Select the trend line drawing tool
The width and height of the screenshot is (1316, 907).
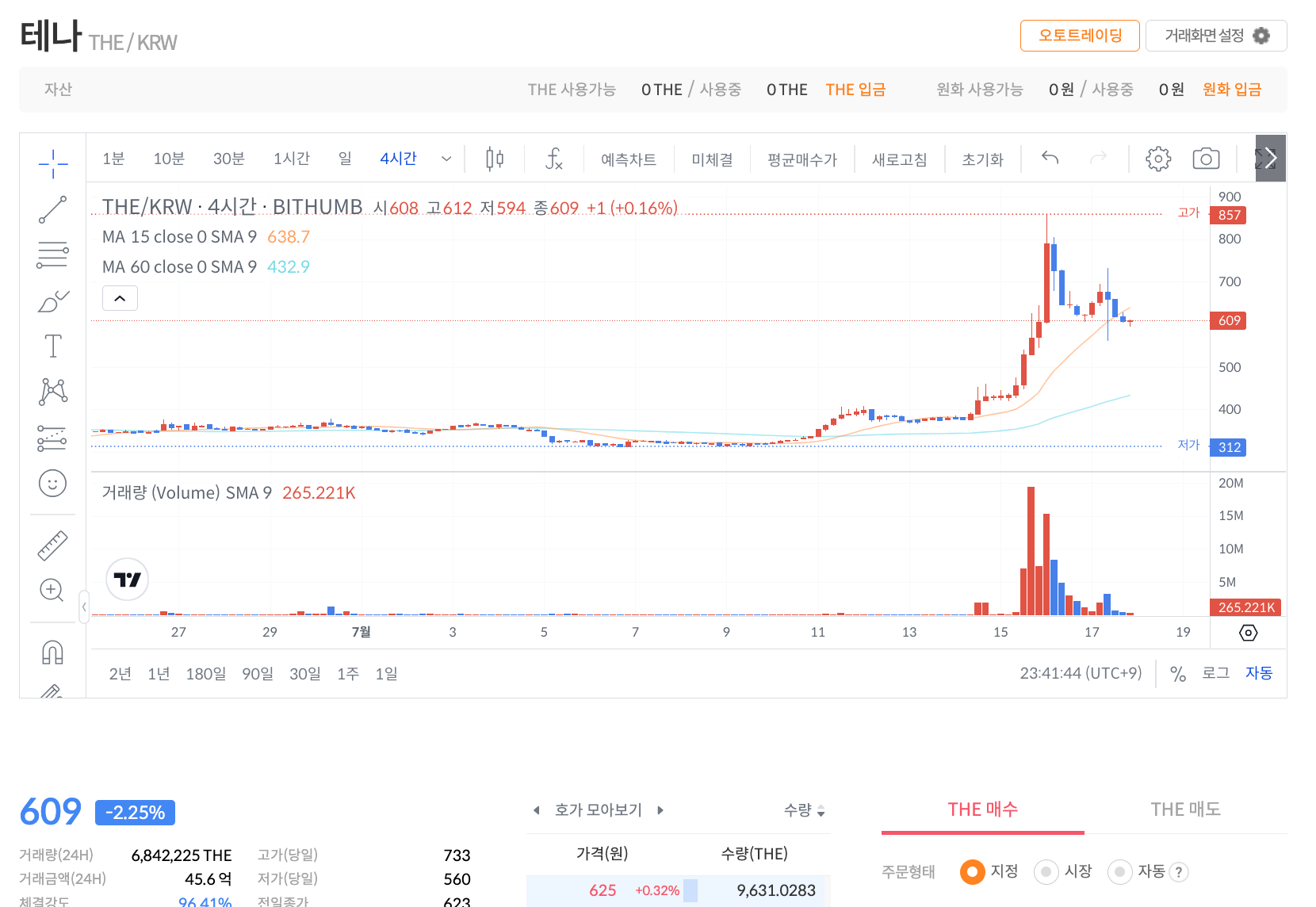point(53,210)
